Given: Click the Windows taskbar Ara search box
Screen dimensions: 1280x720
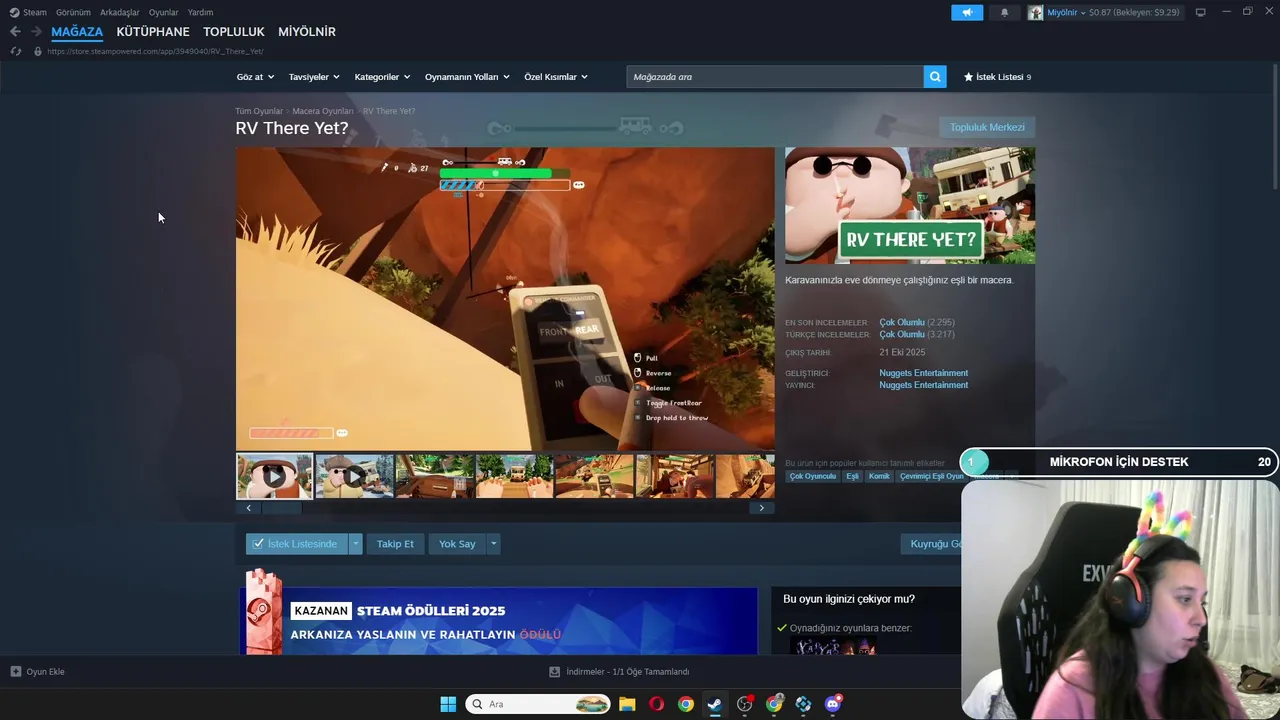Looking at the screenshot, I should pyautogui.click(x=538, y=704).
